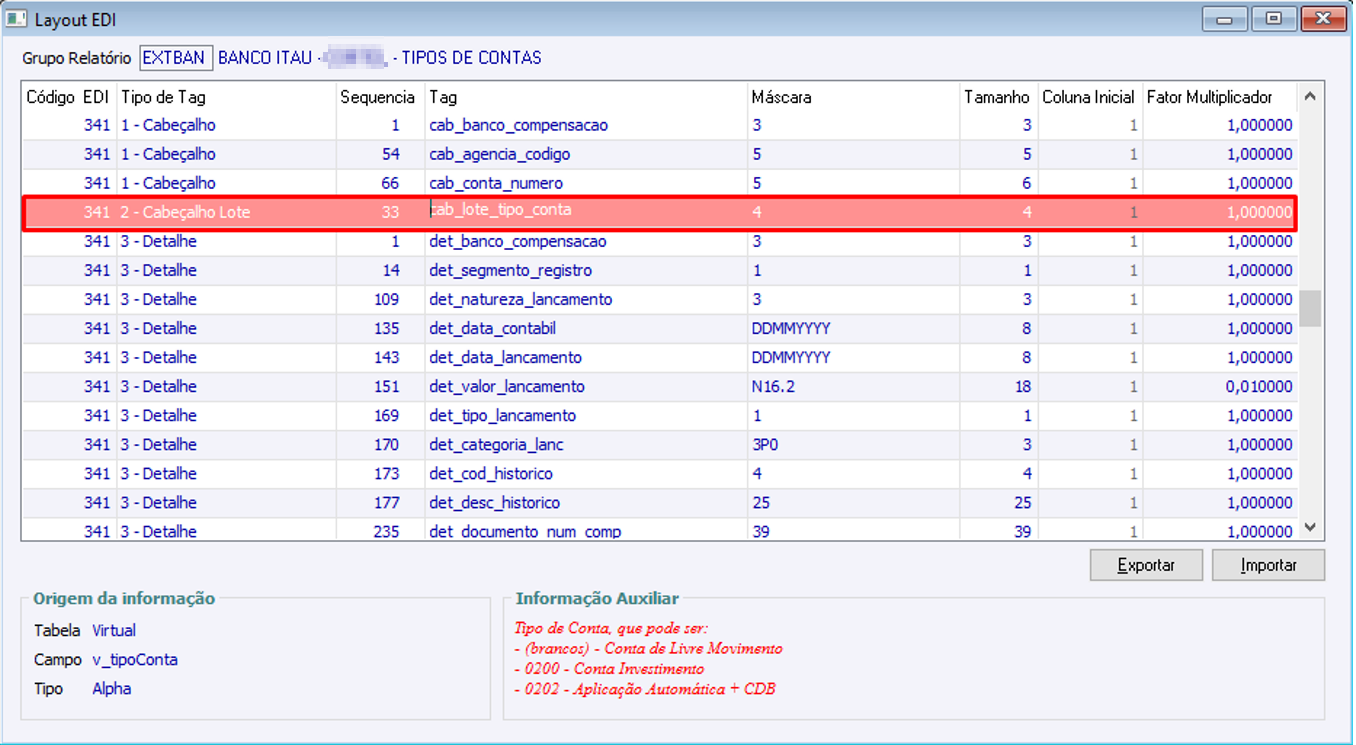Click the '2 - Cabeçalho Lote' tag type cell
Viewport: 1356px width, 745px height.
click(225, 212)
